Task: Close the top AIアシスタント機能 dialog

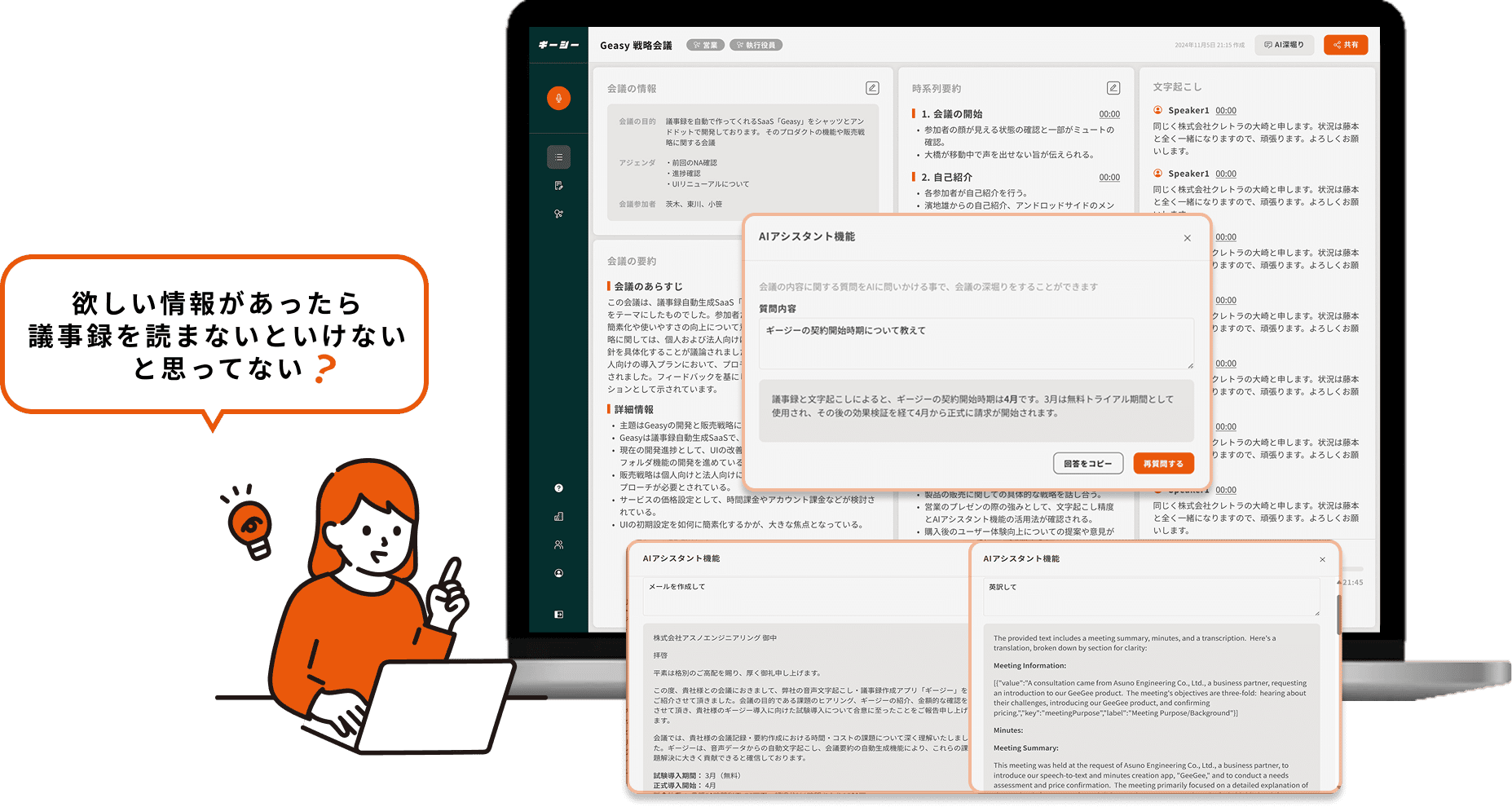Action: click(x=1187, y=238)
